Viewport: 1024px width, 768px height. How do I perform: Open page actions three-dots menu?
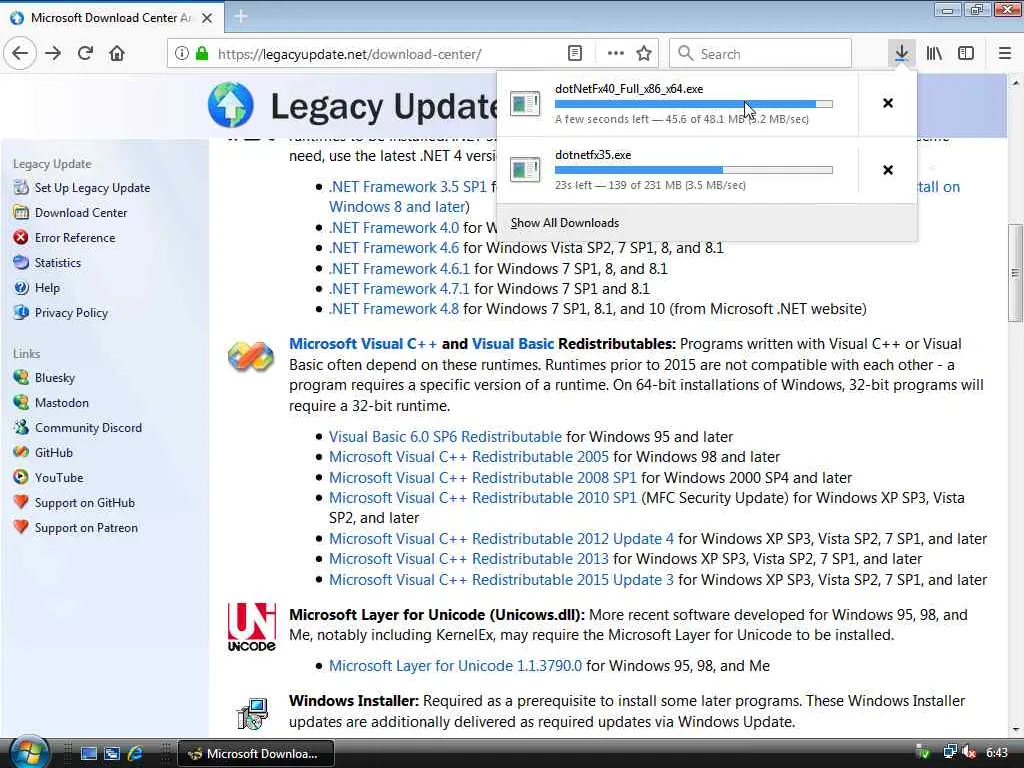[615, 54]
